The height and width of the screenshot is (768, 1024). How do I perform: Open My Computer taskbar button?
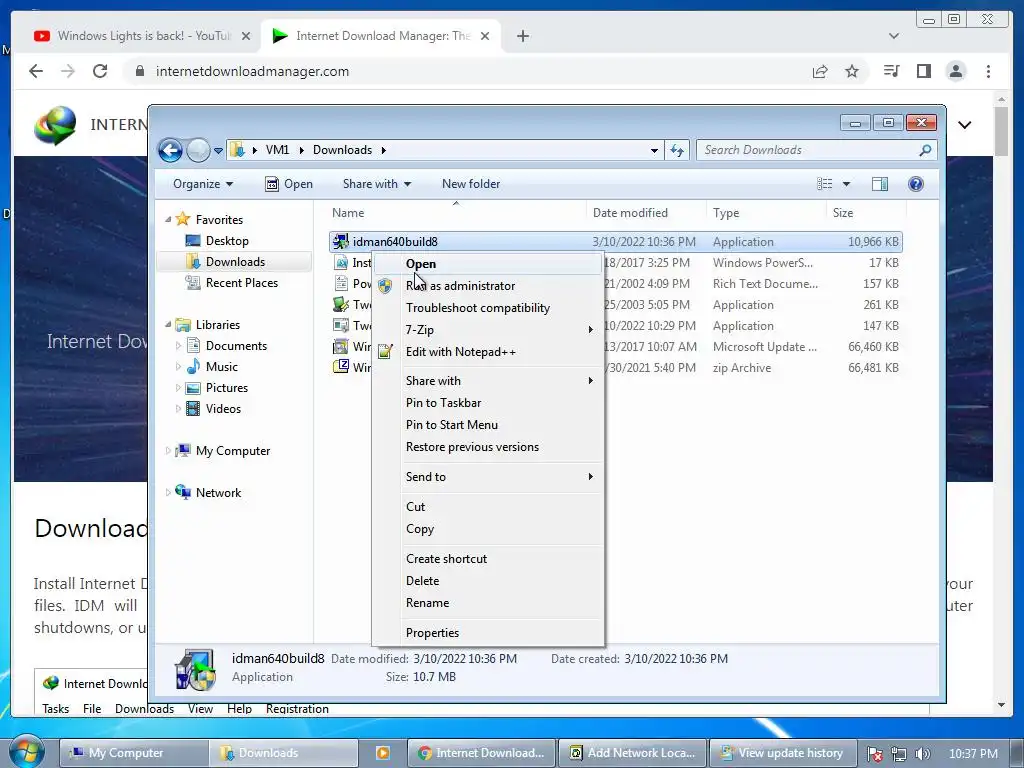(134, 753)
